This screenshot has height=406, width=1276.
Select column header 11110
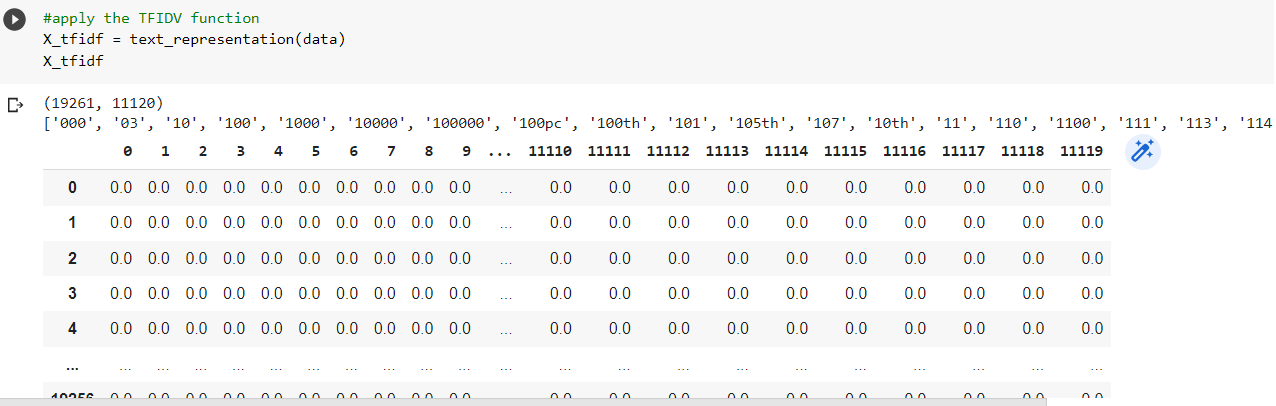coord(550,152)
